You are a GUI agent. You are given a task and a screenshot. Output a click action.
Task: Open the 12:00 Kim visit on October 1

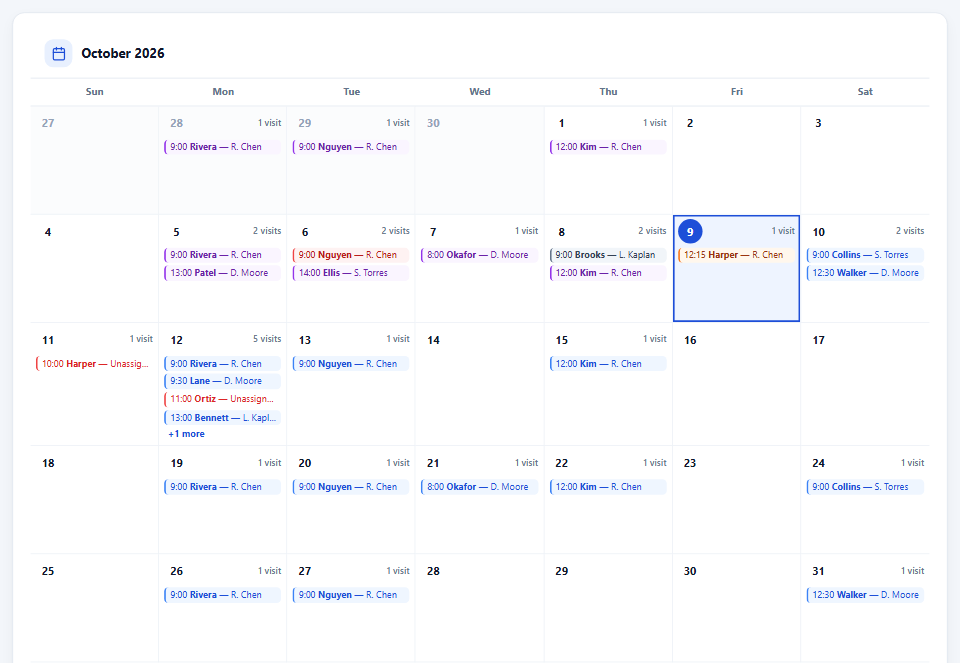coord(608,147)
